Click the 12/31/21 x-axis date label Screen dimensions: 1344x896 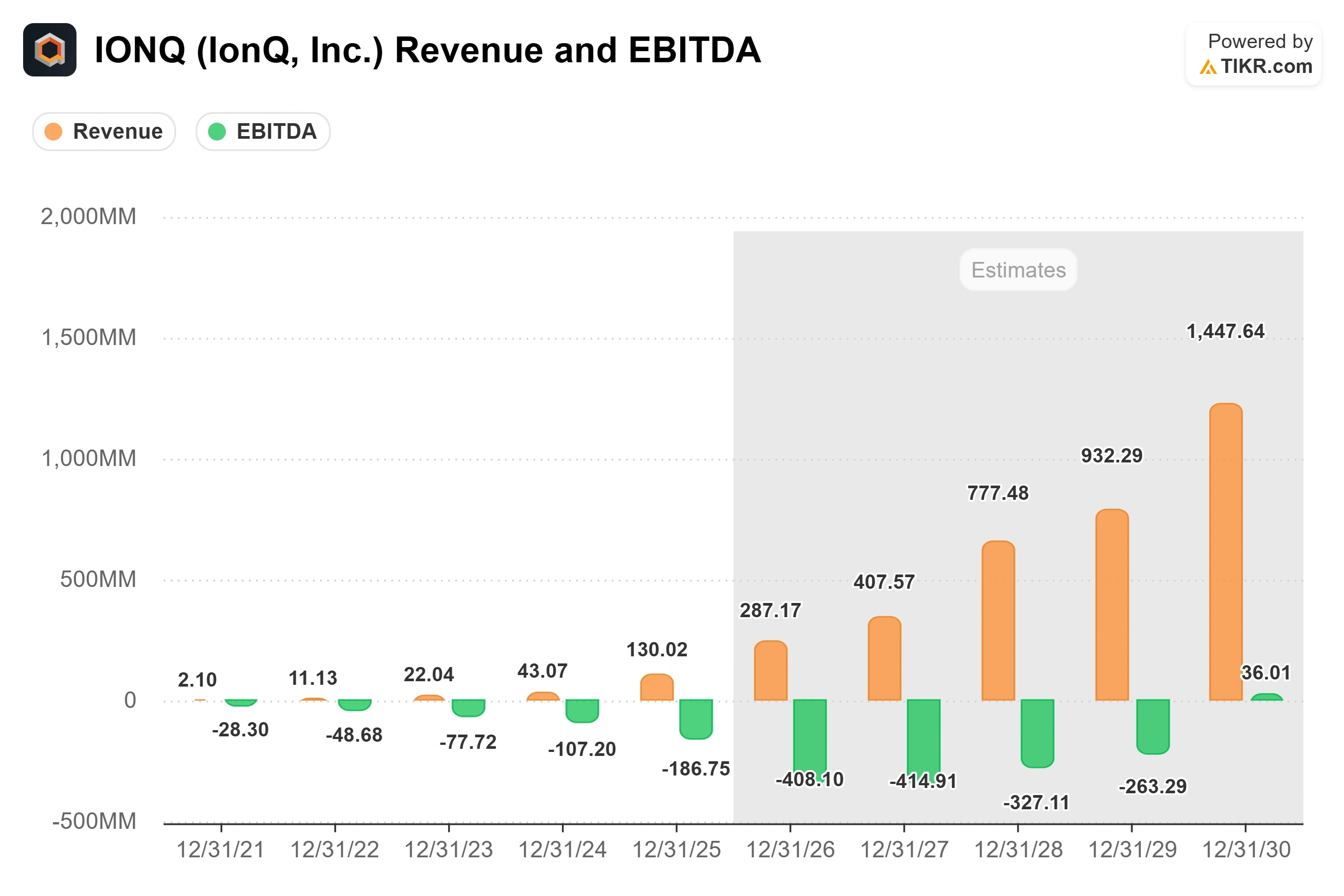[221, 850]
